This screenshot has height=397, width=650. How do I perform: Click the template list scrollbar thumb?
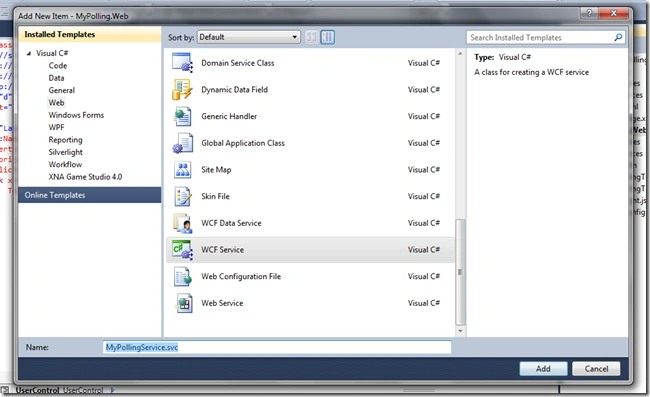[460, 272]
